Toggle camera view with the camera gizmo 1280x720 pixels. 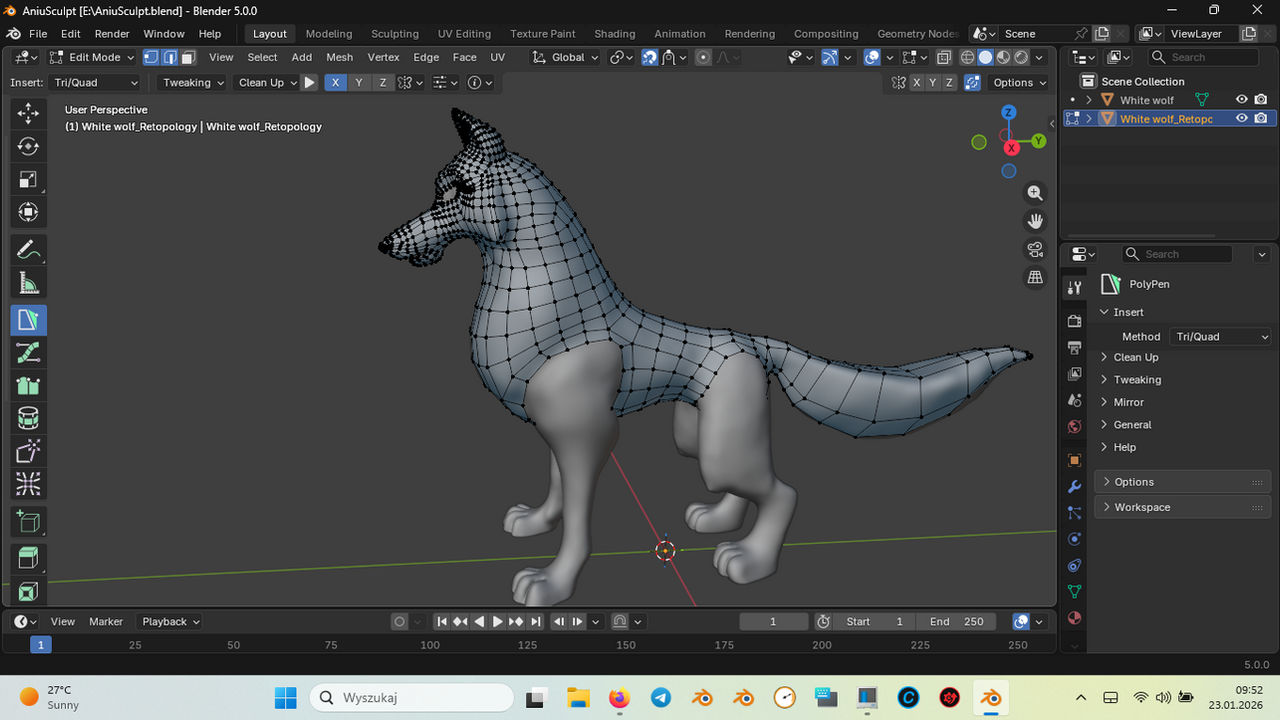[x=1035, y=249]
